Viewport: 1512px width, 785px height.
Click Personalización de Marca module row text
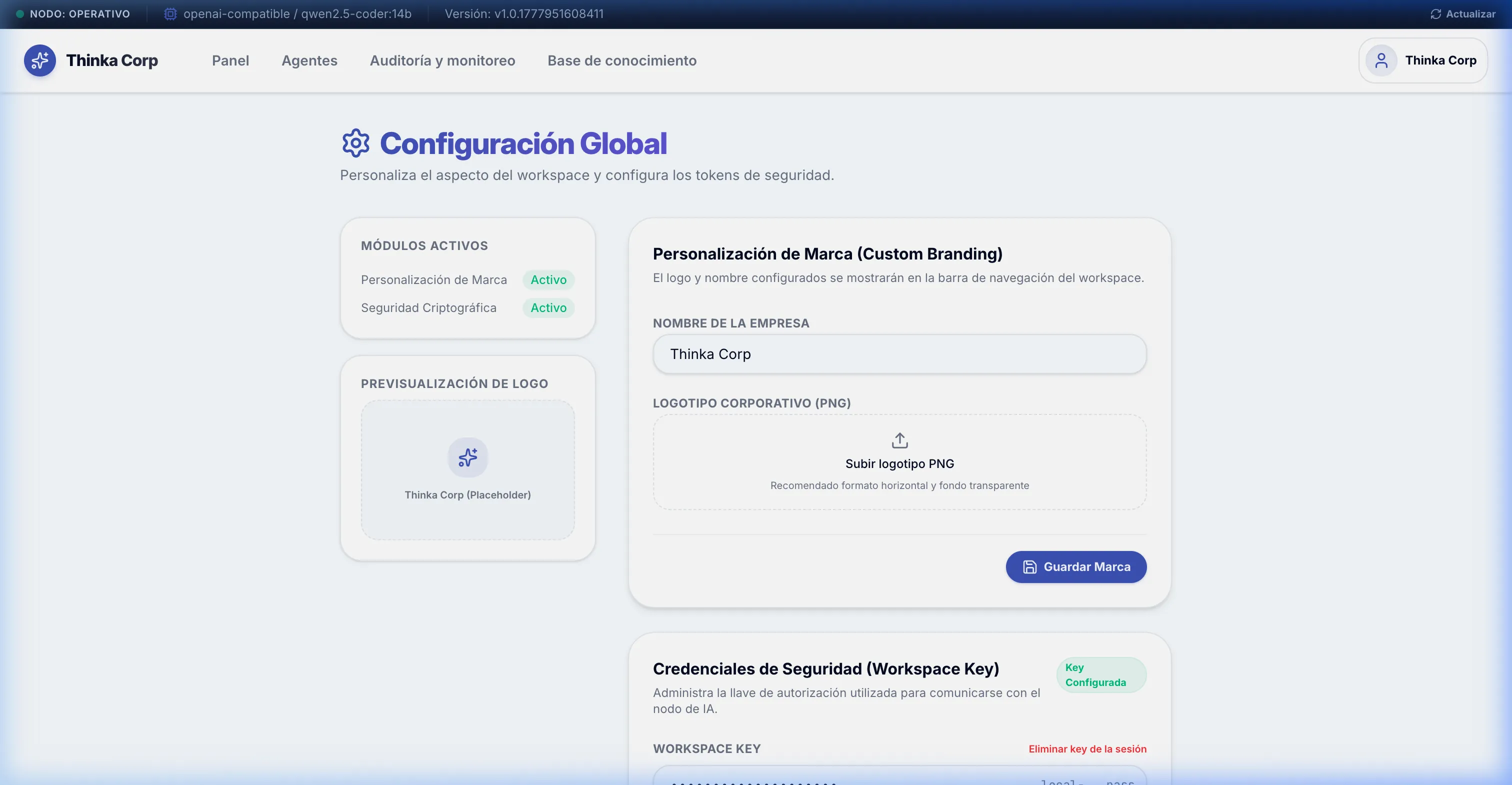point(434,280)
